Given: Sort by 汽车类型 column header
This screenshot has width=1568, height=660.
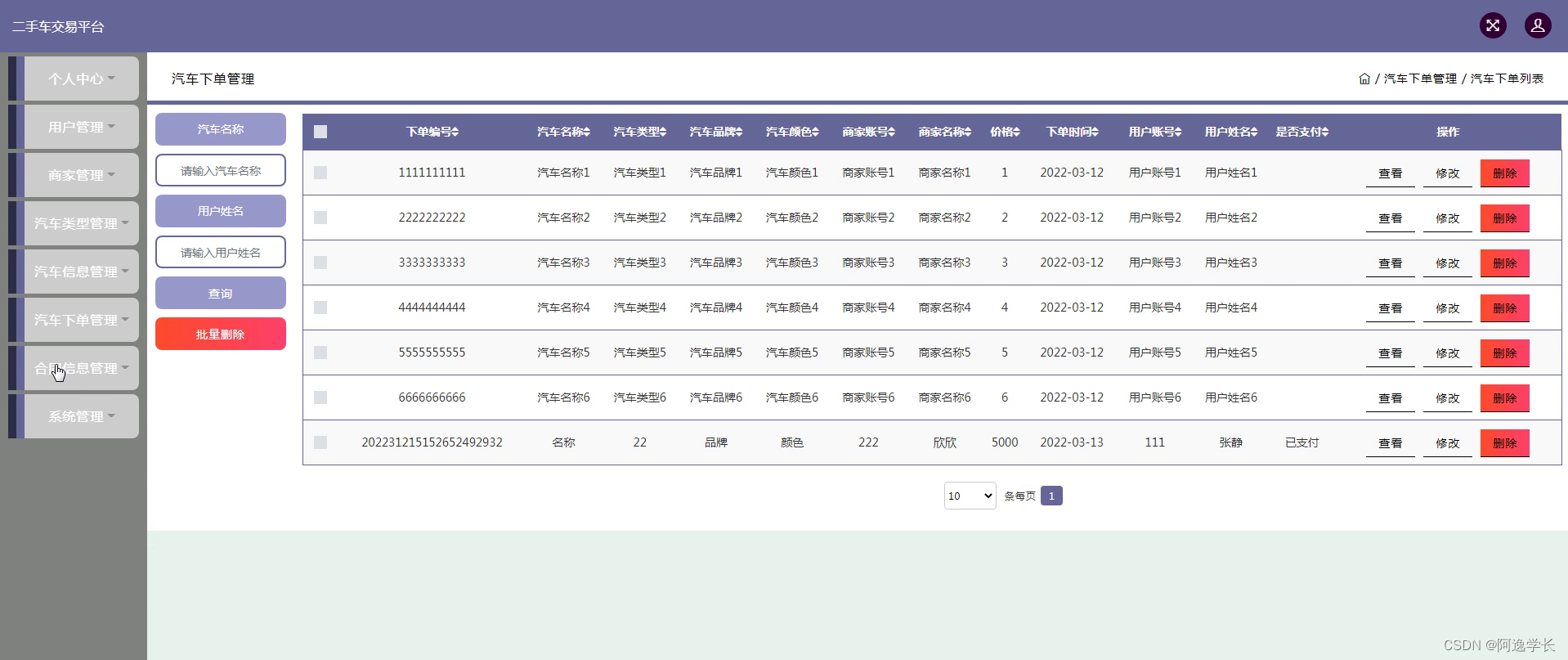Looking at the screenshot, I should pos(640,132).
